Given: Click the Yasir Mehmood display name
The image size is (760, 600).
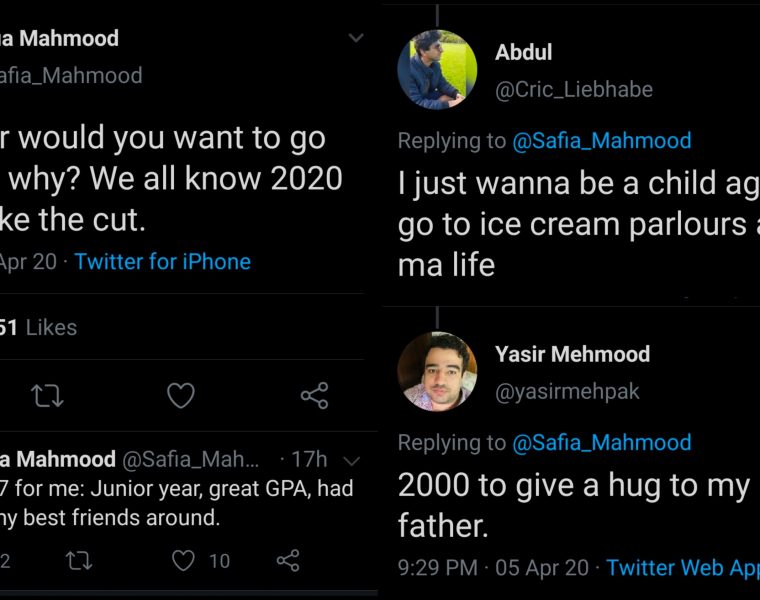Looking at the screenshot, I should [572, 354].
